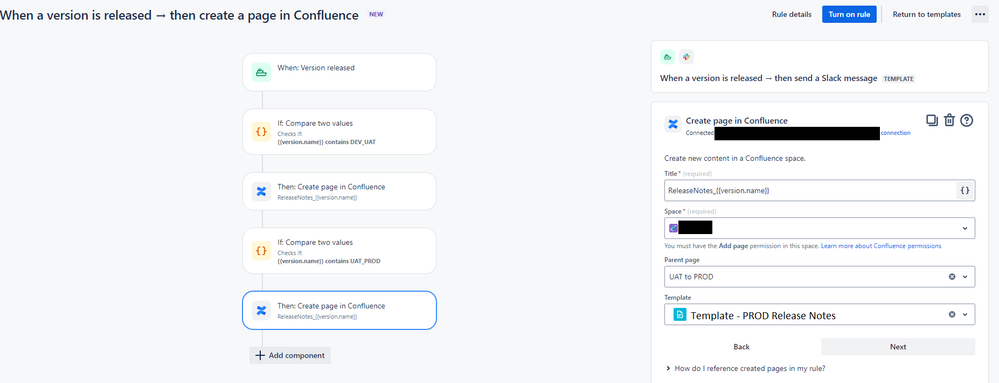The width and height of the screenshot is (999, 383).
Task: Click the Turn on rule button
Action: pyautogui.click(x=849, y=15)
